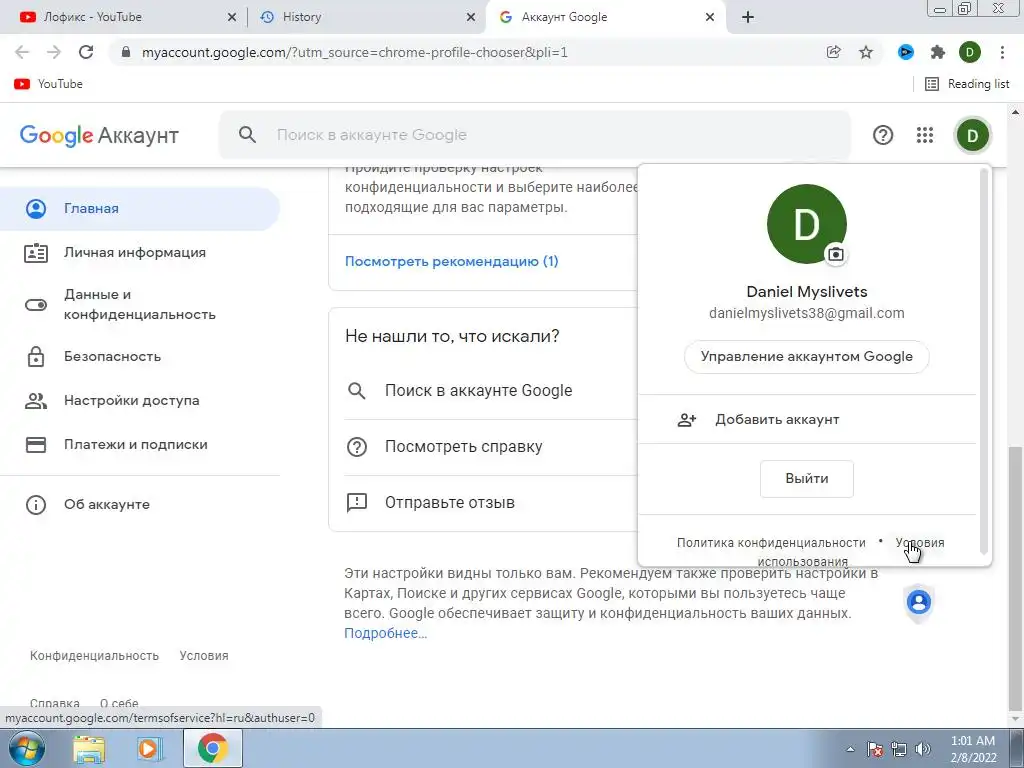Click the lock icon in address bar
This screenshot has width=1024, height=768.
pyautogui.click(x=126, y=52)
